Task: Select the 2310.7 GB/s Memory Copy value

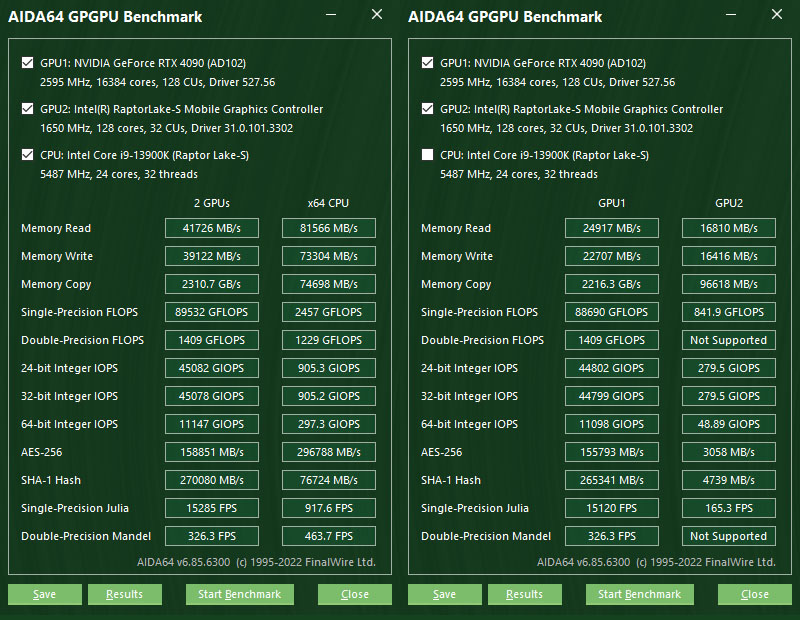Action: [x=212, y=284]
